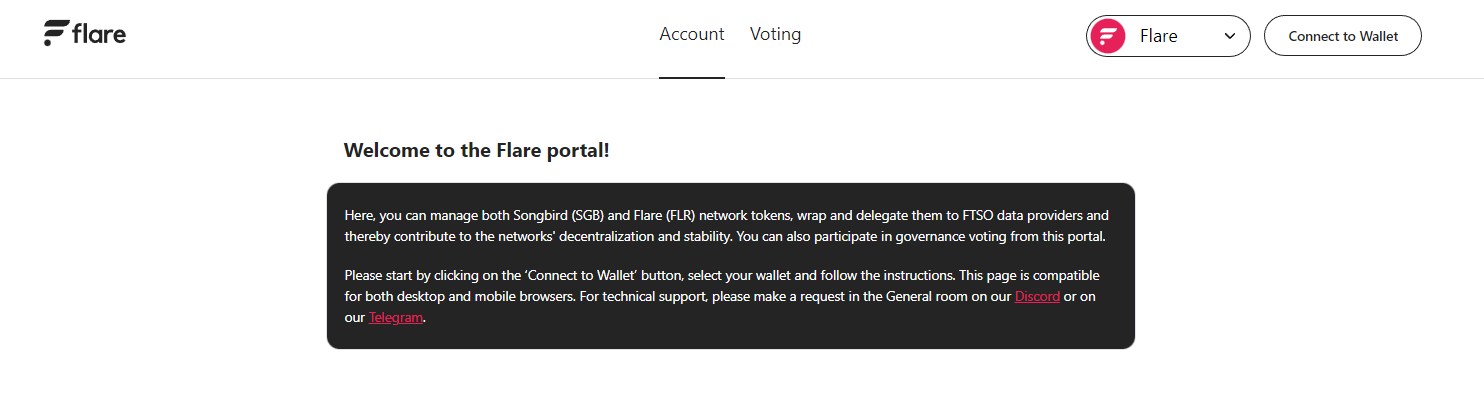Screen dimensions: 1484x400
Task: Open the Telegram link
Action: pyautogui.click(x=396, y=317)
